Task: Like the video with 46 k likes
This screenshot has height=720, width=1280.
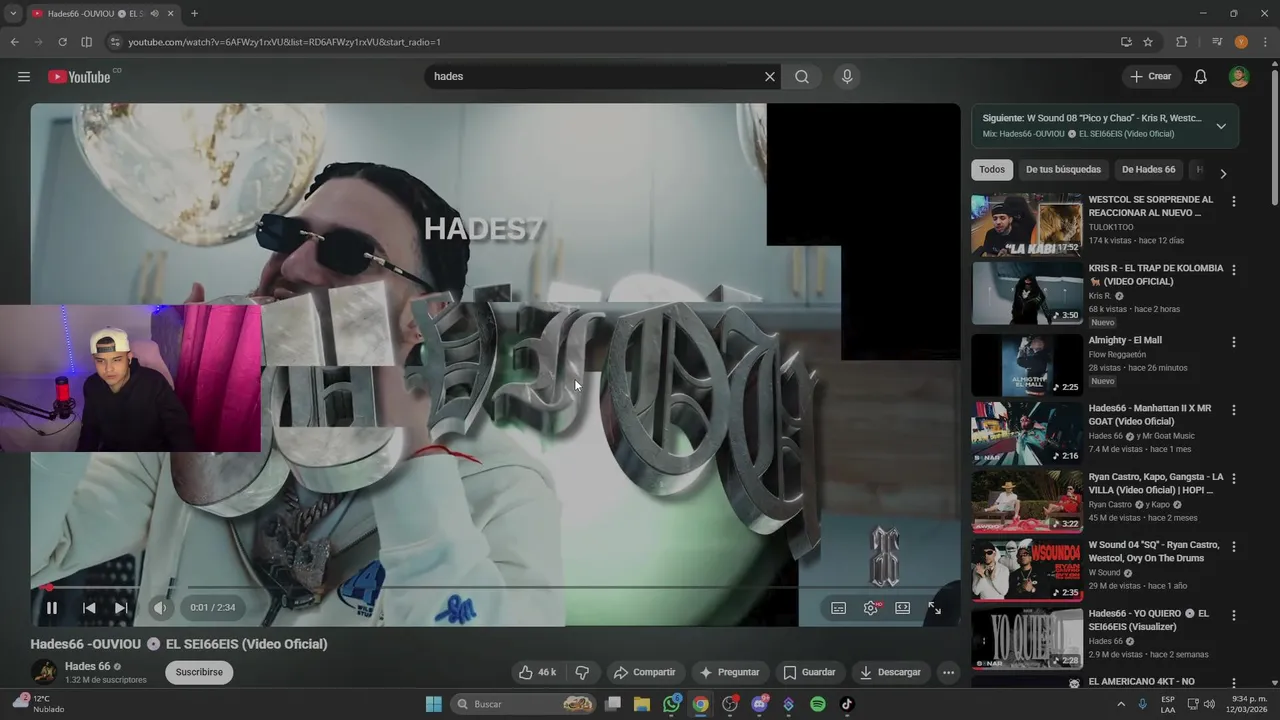Action: pyautogui.click(x=538, y=672)
